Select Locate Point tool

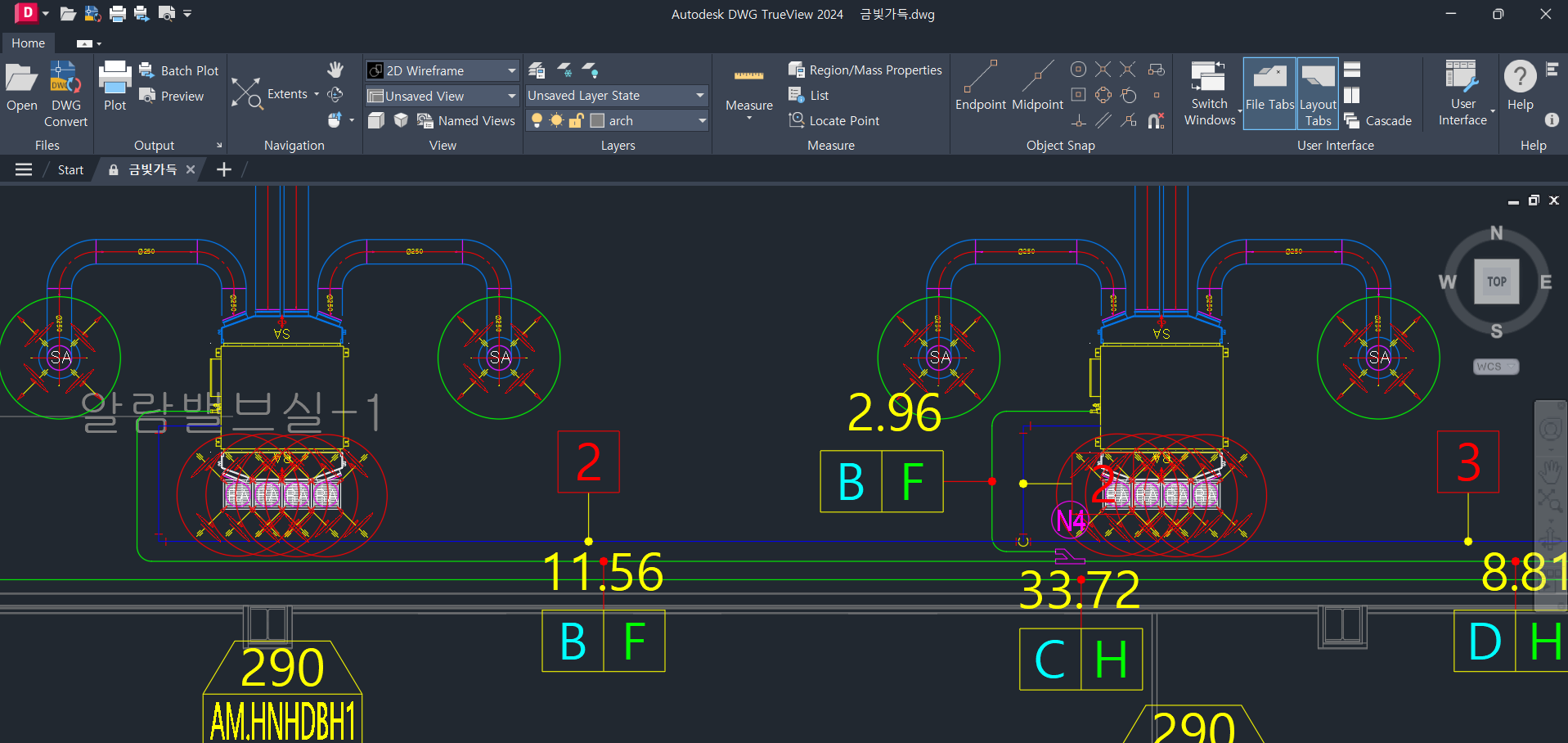pyautogui.click(x=833, y=120)
